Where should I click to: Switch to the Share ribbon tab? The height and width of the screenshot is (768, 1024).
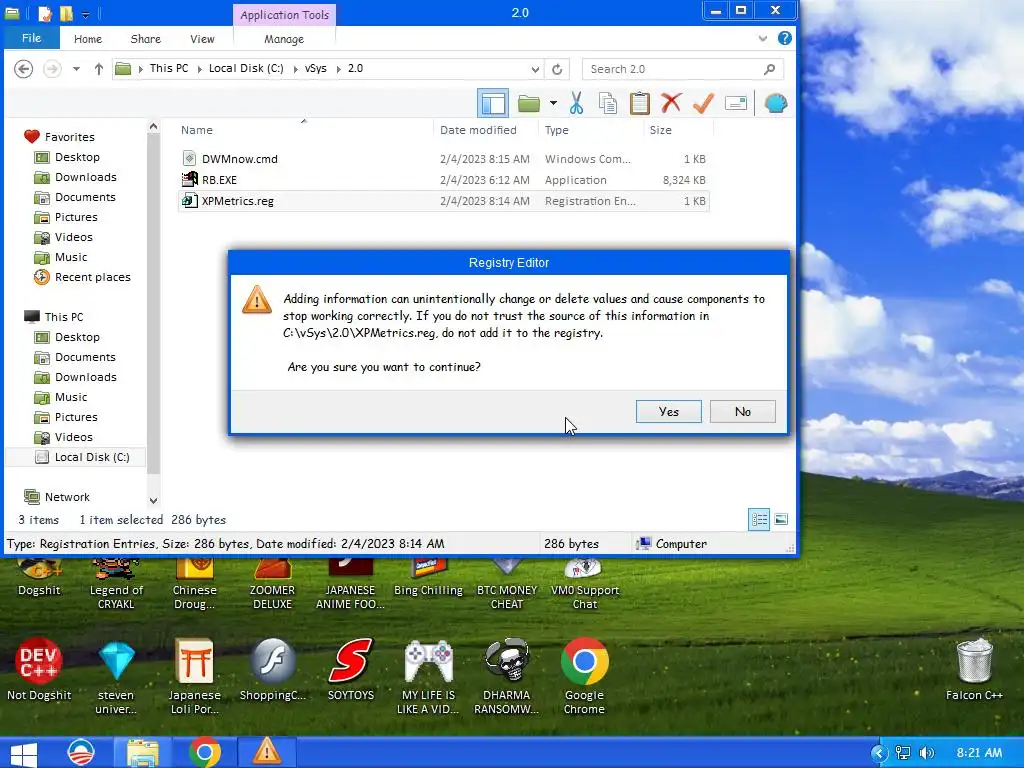click(x=146, y=39)
